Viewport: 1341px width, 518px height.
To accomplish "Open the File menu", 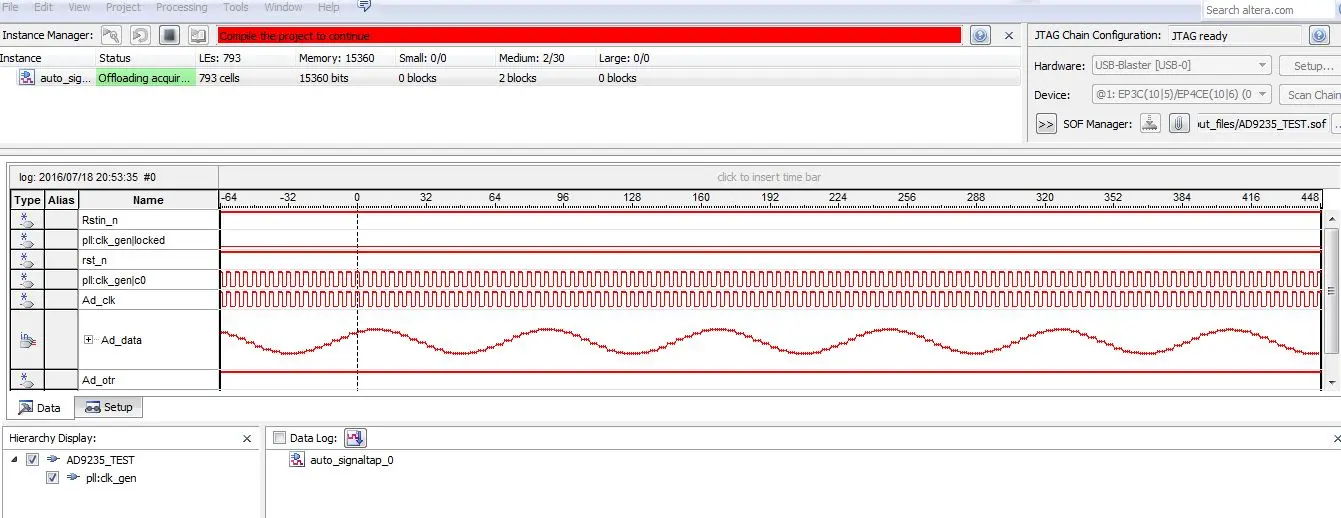I will [x=11, y=7].
